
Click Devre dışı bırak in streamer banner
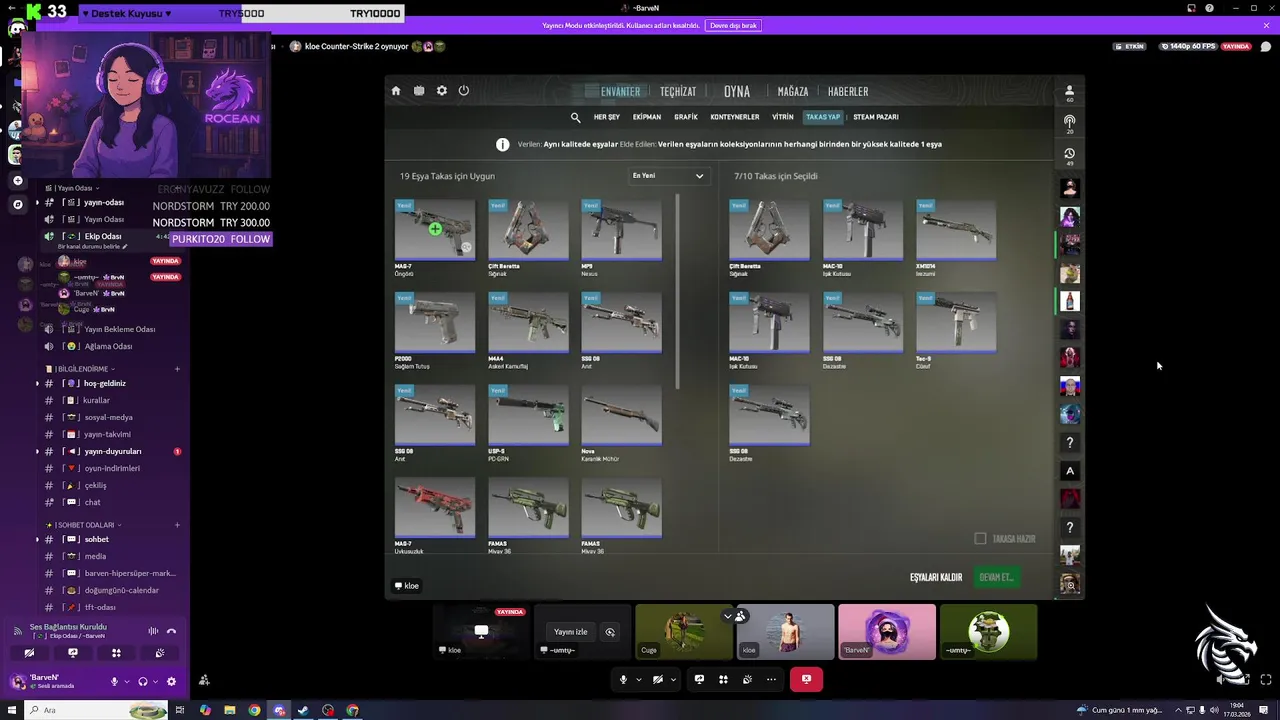tap(734, 25)
